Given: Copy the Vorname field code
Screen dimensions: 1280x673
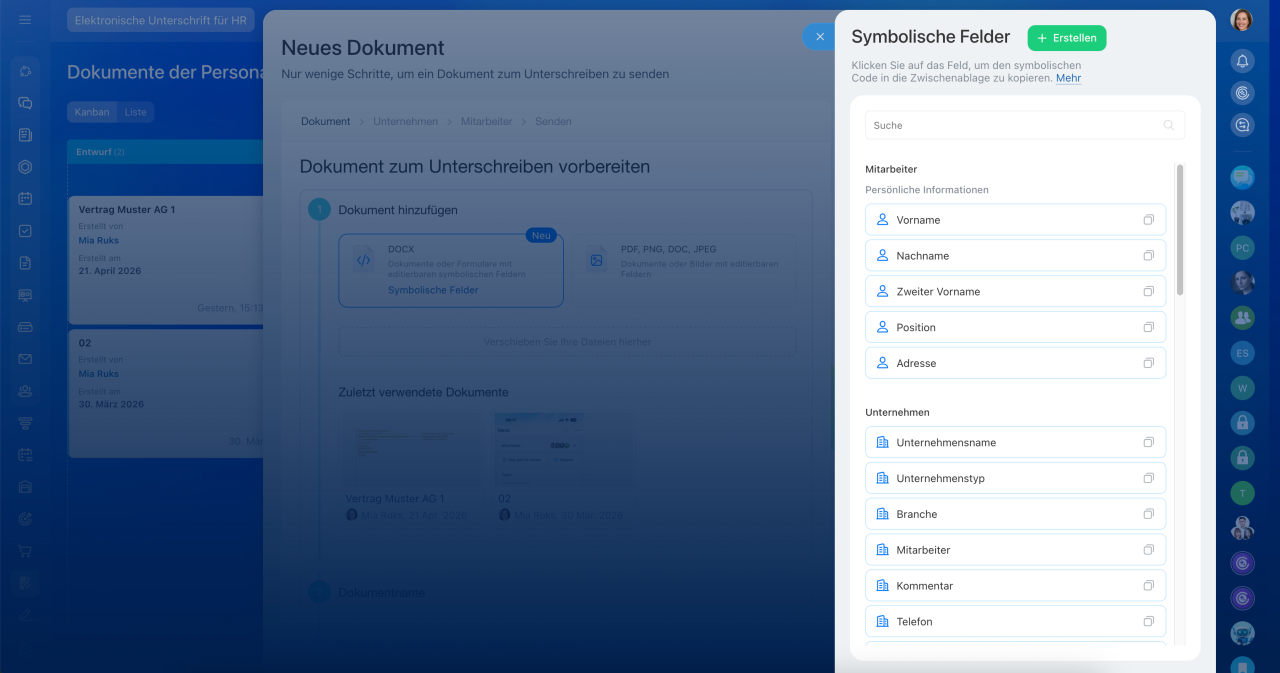Looking at the screenshot, I should pyautogui.click(x=1148, y=220).
